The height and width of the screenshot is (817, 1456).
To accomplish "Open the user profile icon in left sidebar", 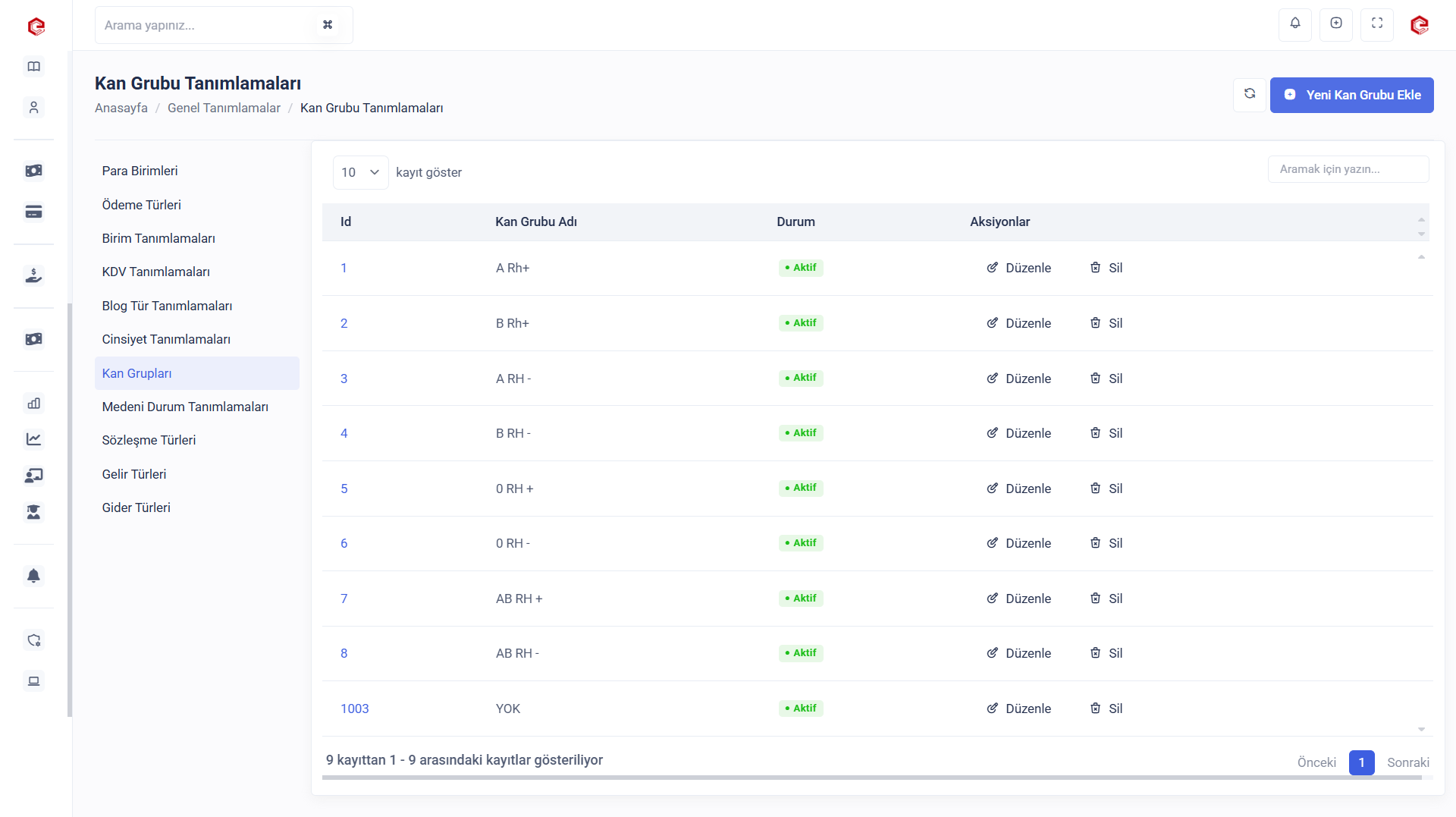I will click(34, 108).
